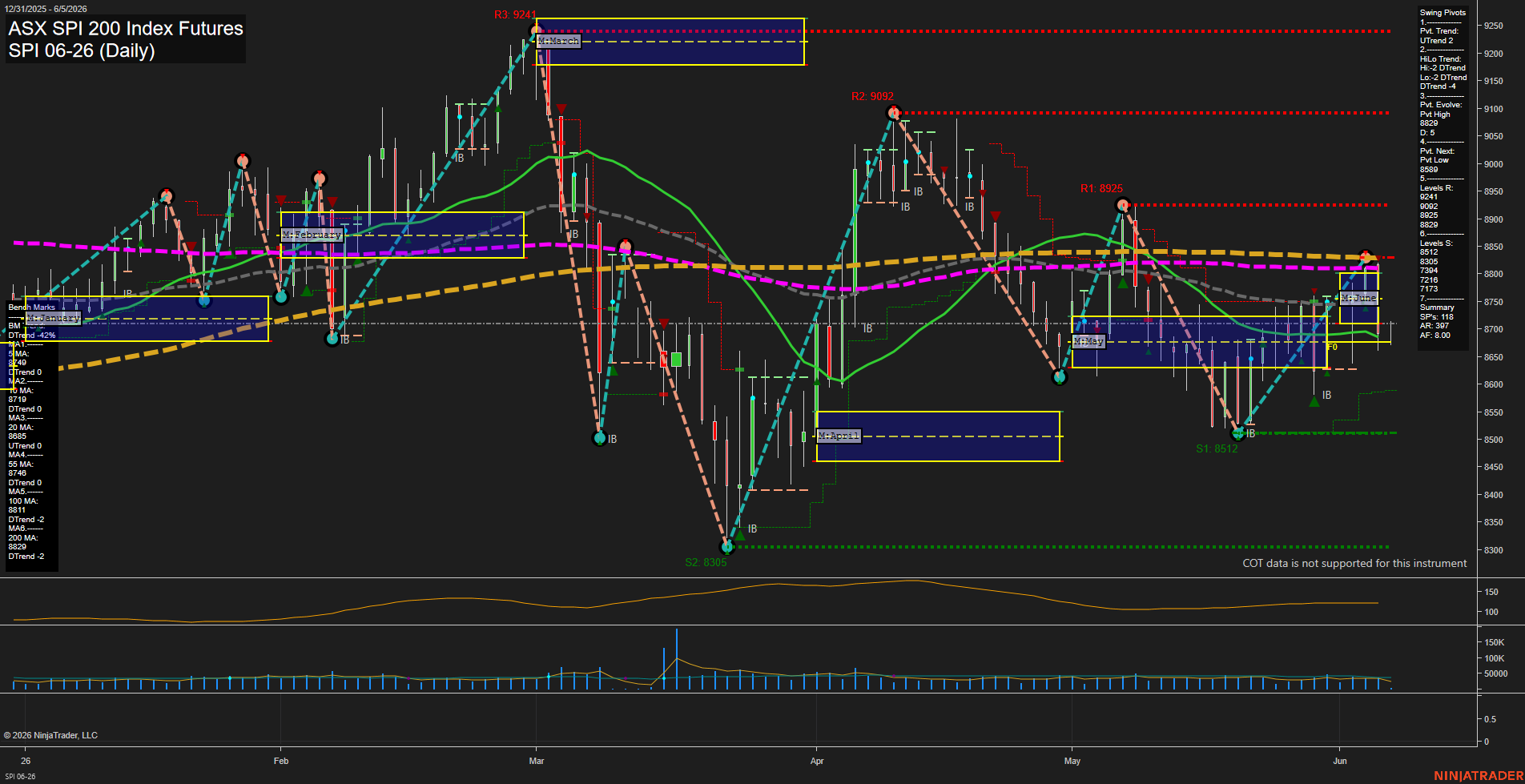Screen dimensions: 1525x784
Task: Click the swing low pivot marker at S1 8512
Action: click(1238, 433)
